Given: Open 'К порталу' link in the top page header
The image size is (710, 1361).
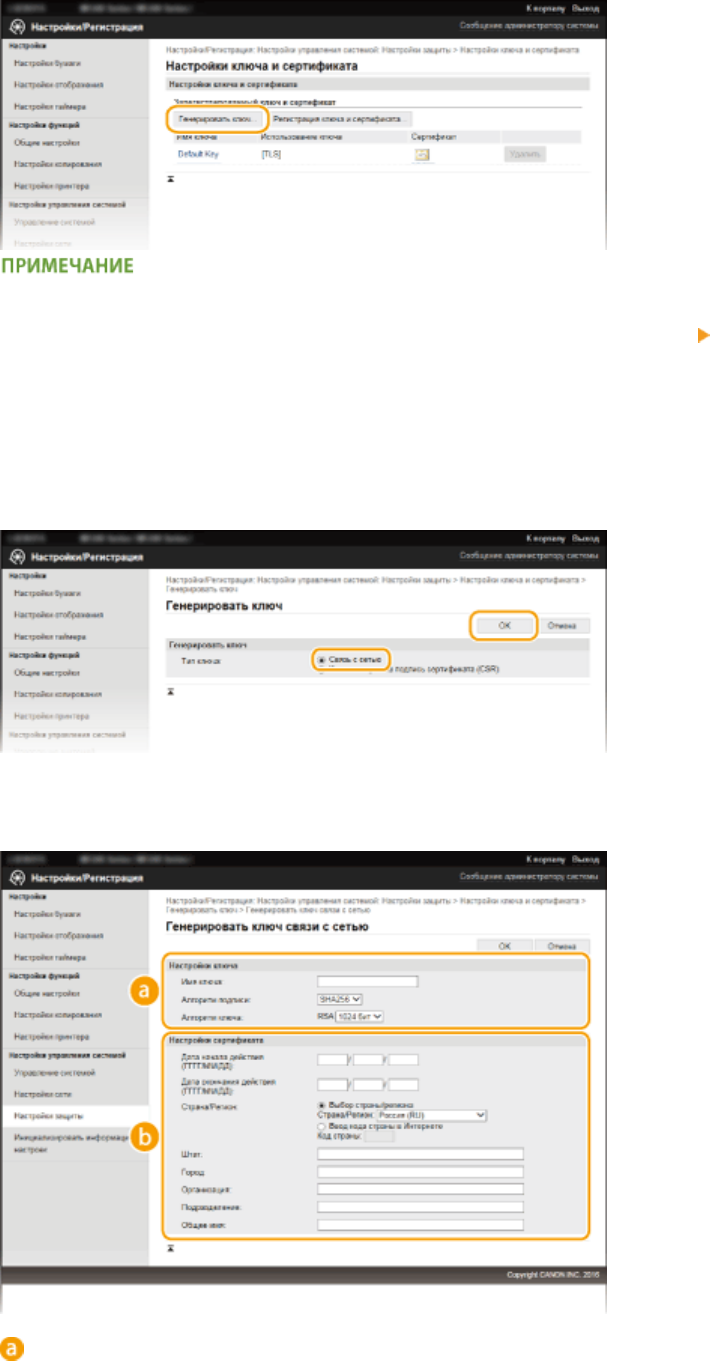Looking at the screenshot, I should click(x=545, y=6).
